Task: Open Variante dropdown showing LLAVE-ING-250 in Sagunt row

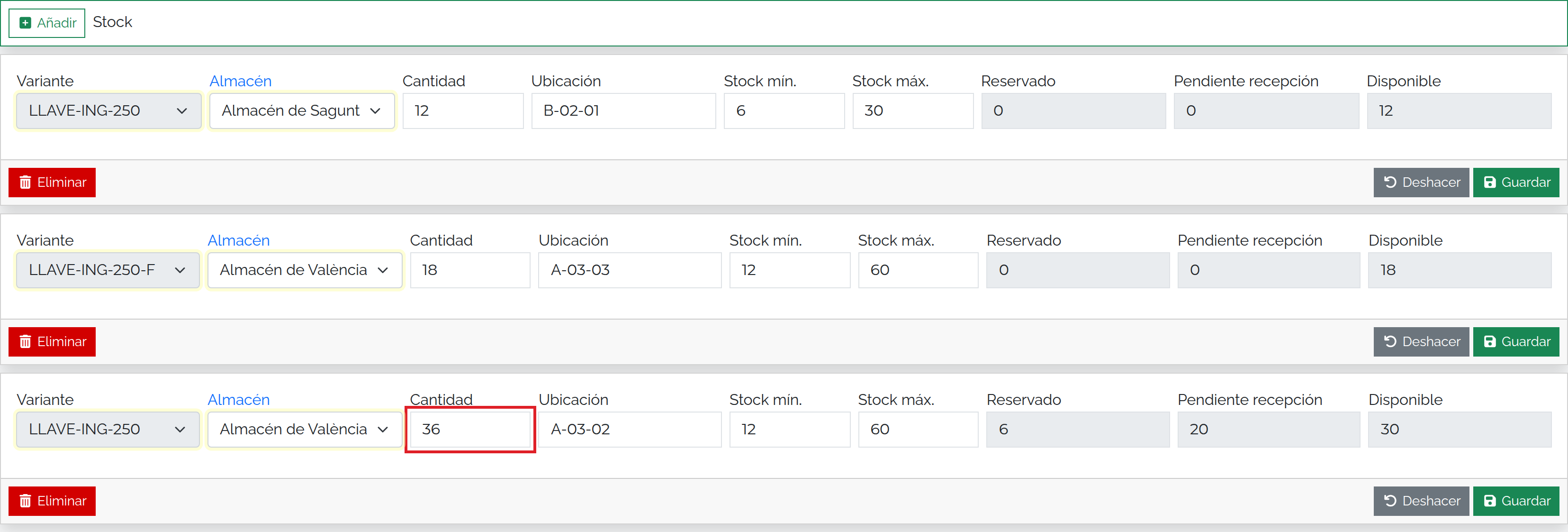Action: point(109,111)
